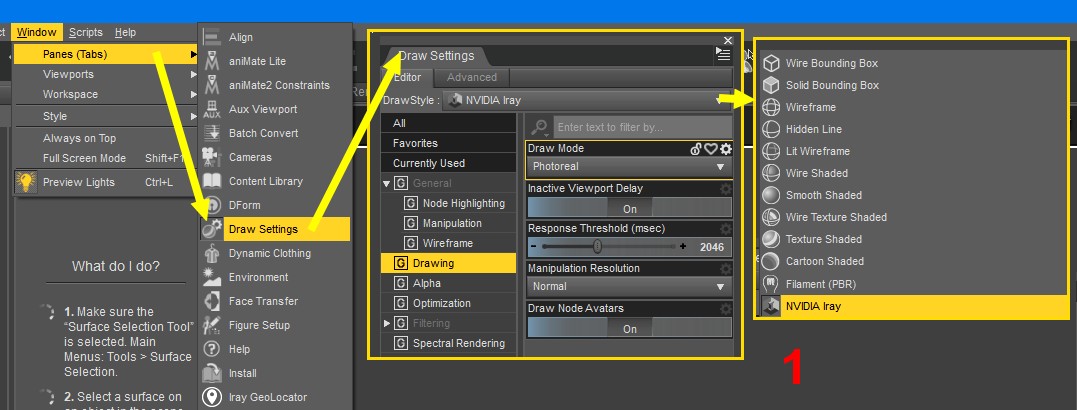Click the Batch Convert icon

212,133
